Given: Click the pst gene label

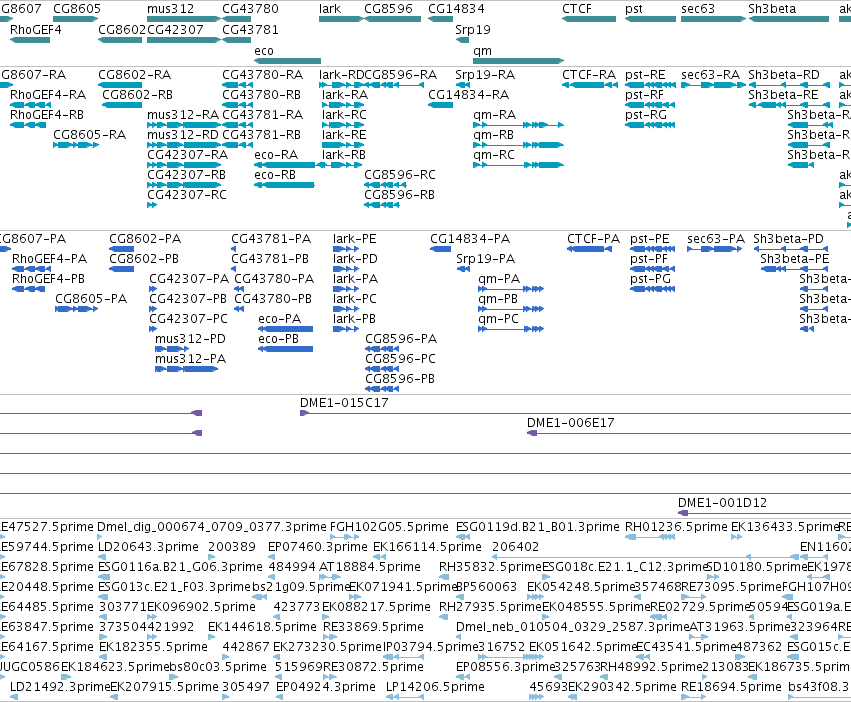Looking at the screenshot, I should [x=633, y=9].
